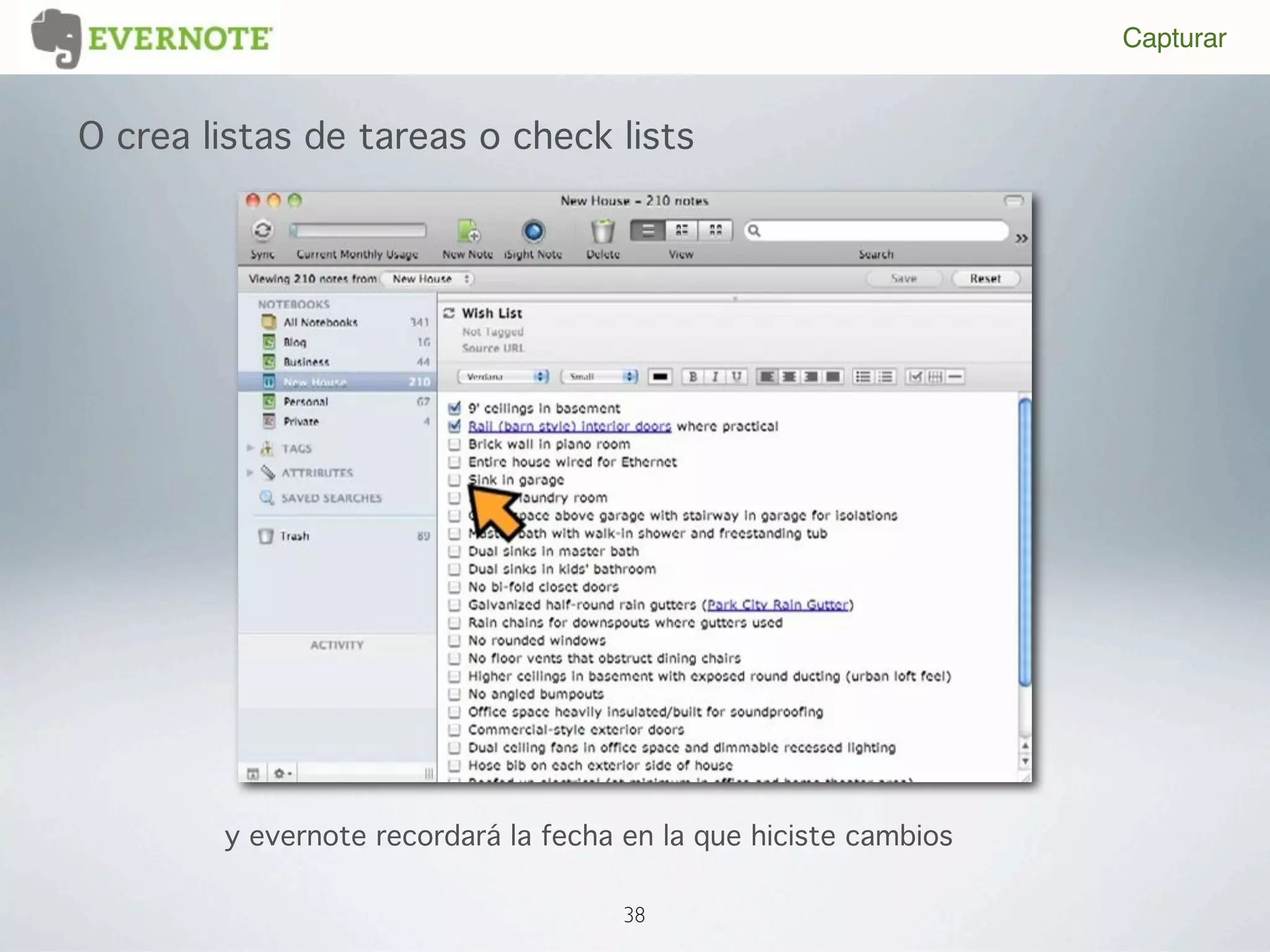Check 'No rounded windows' item
Screen dimensions: 1270x952
pyautogui.click(x=455, y=640)
